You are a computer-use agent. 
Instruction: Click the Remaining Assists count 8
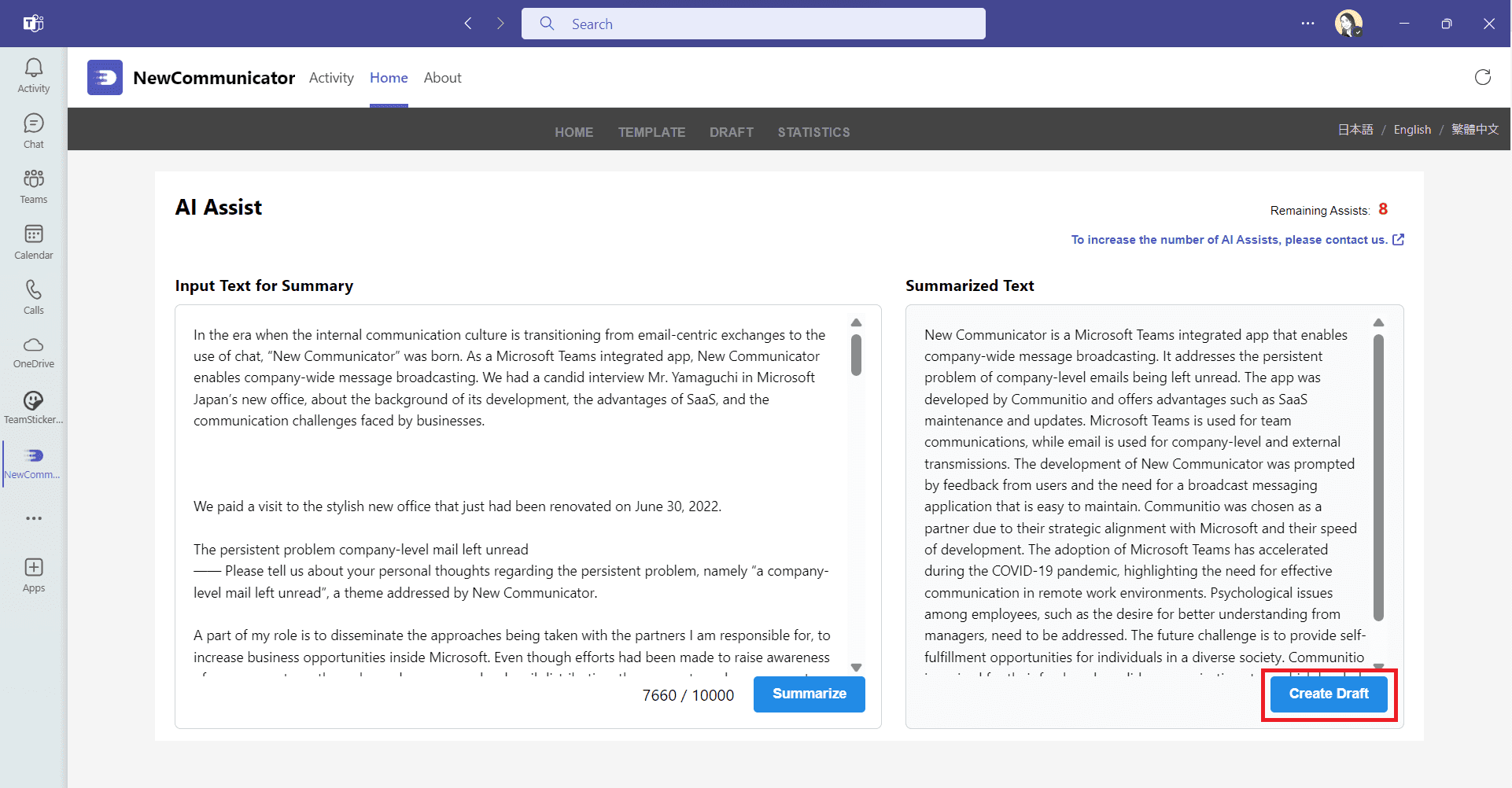pos(1383,209)
